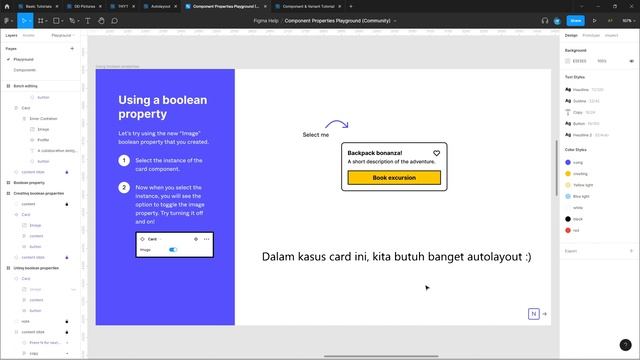Click the background opacity value
This screenshot has width=640, height=360.
tap(602, 61)
